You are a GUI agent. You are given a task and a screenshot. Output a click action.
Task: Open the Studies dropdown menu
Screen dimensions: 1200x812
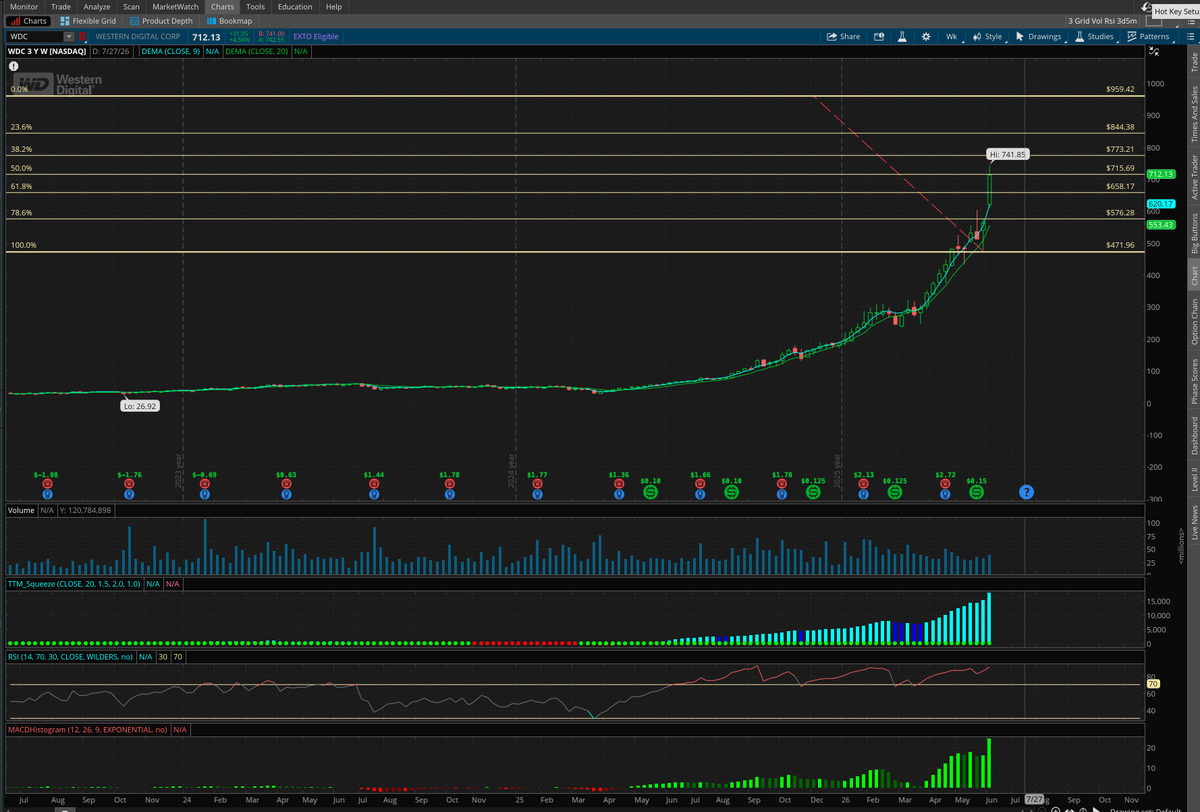tap(1095, 36)
